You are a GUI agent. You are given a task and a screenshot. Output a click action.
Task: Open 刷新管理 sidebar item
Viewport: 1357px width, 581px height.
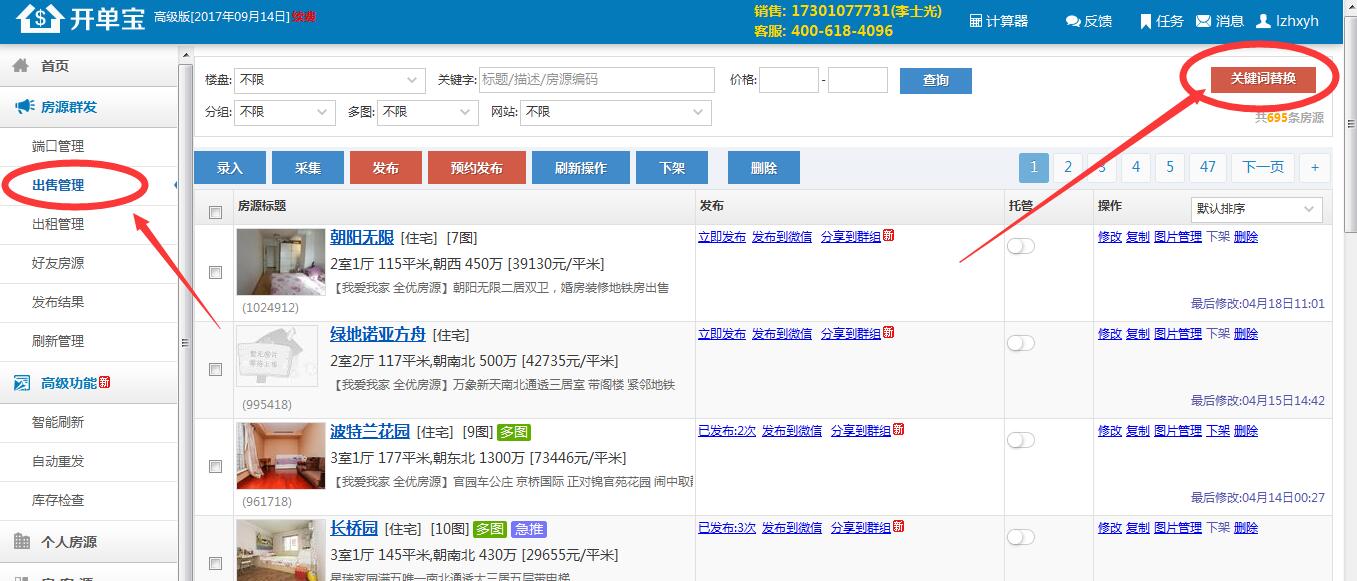click(58, 341)
